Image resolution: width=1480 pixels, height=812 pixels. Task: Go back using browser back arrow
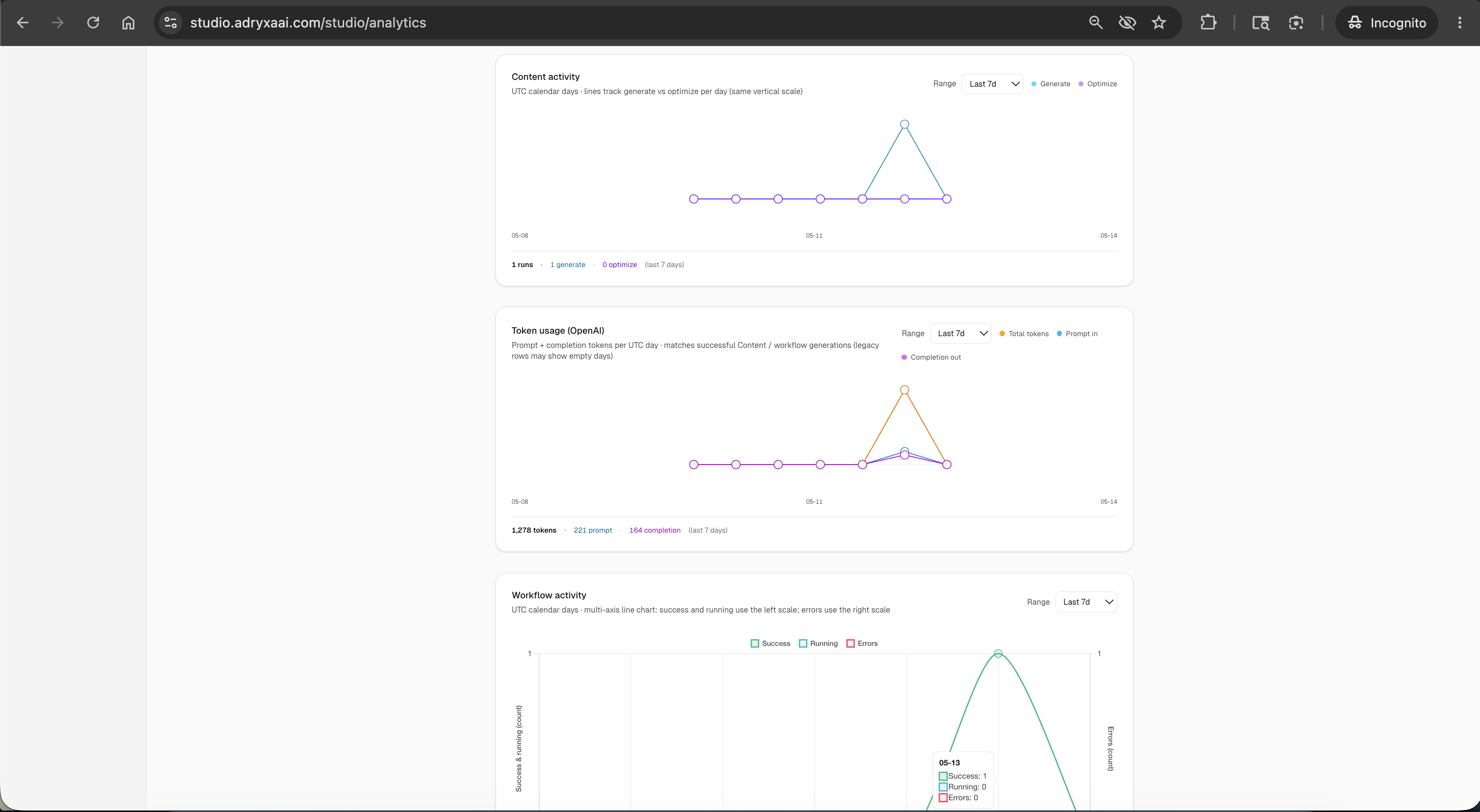(23, 23)
